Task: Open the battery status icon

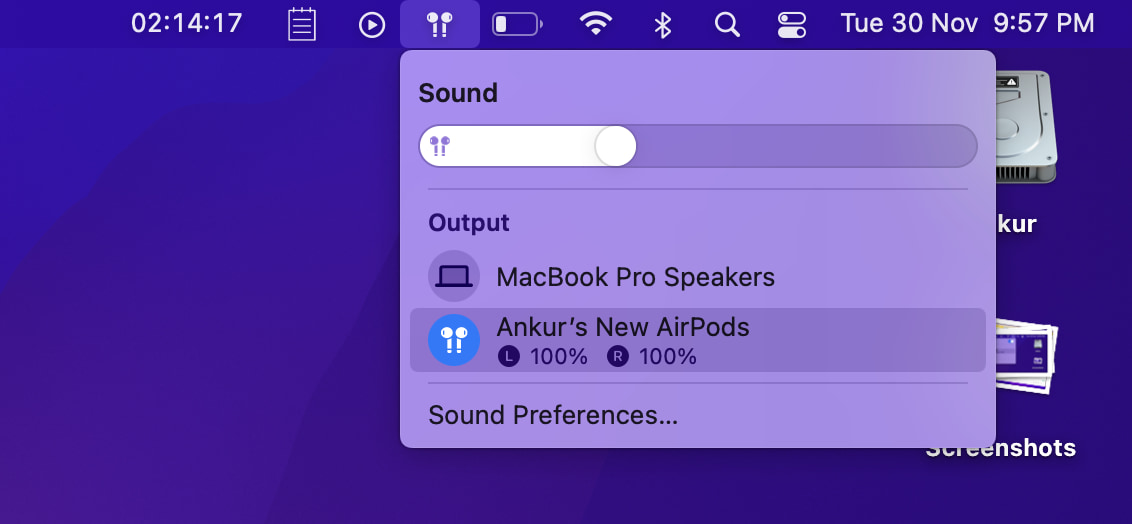Action: (517, 25)
